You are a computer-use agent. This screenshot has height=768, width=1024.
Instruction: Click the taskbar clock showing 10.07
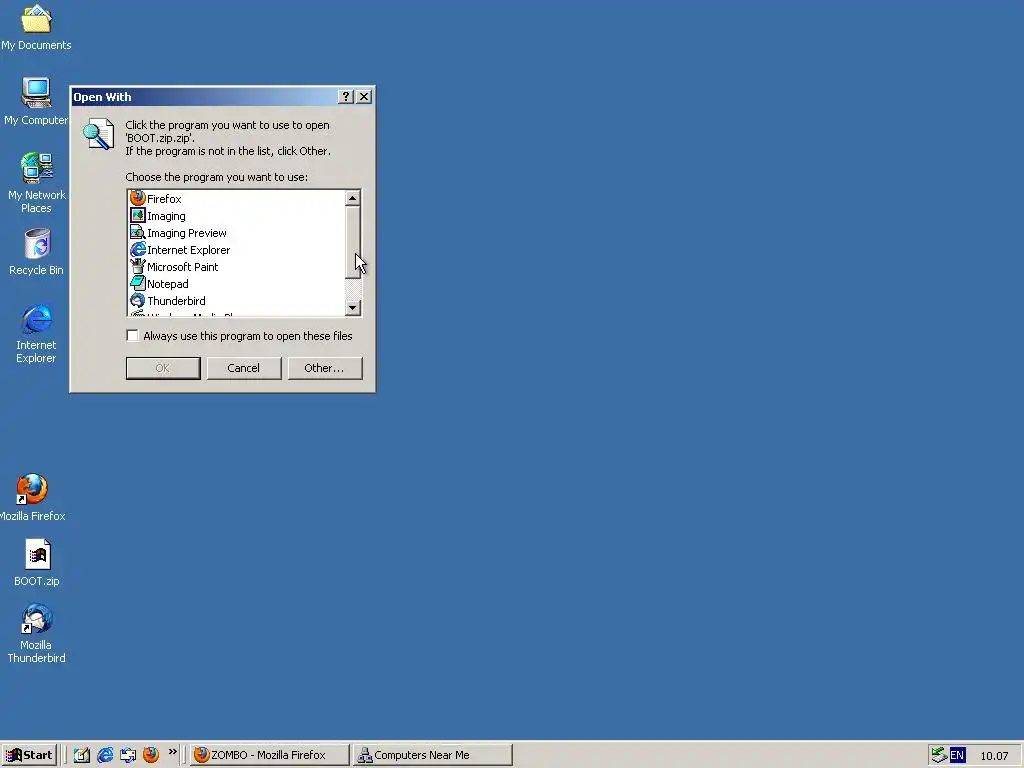pos(994,756)
